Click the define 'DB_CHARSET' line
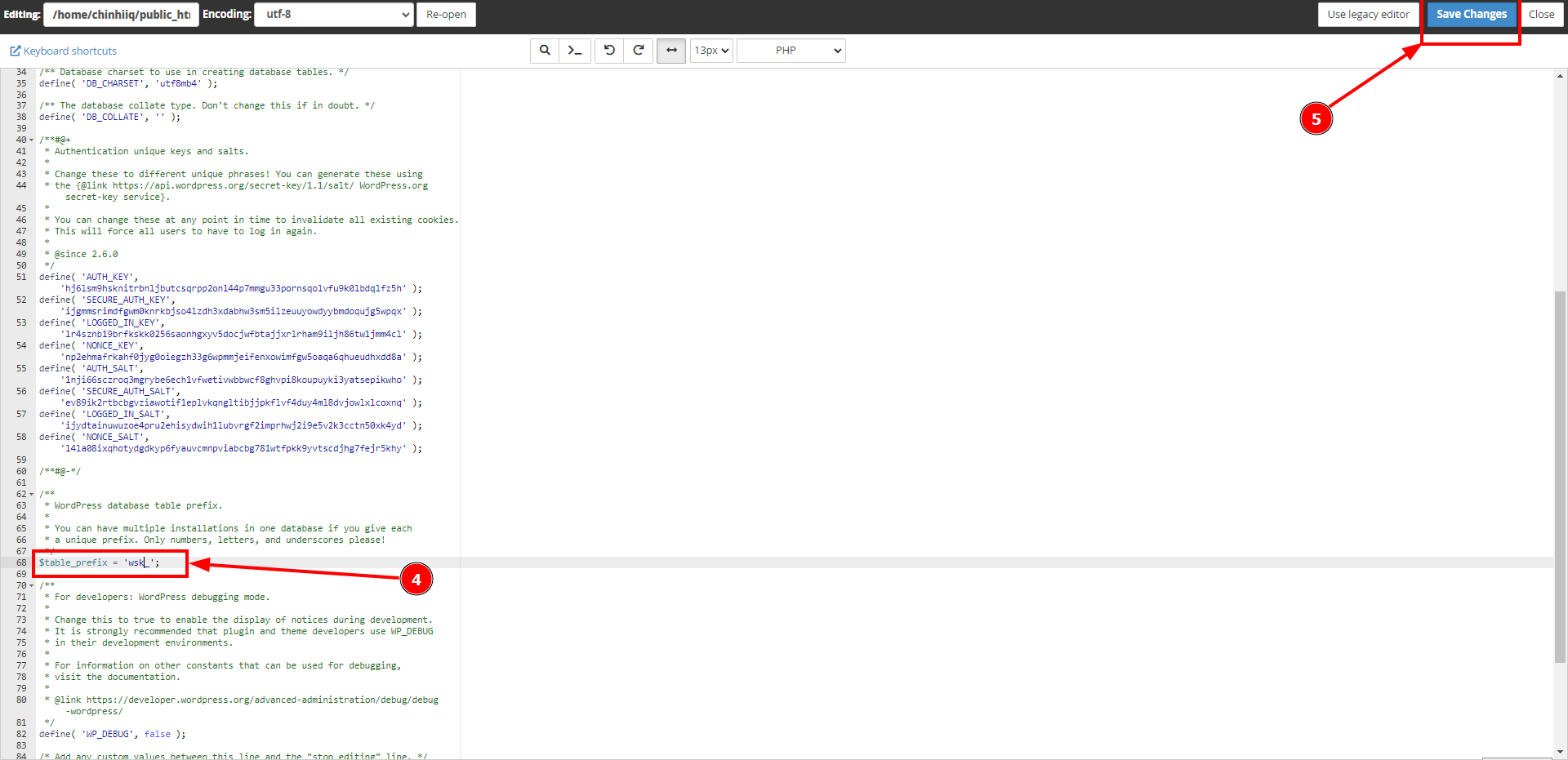The width and height of the screenshot is (1568, 760). [x=128, y=83]
